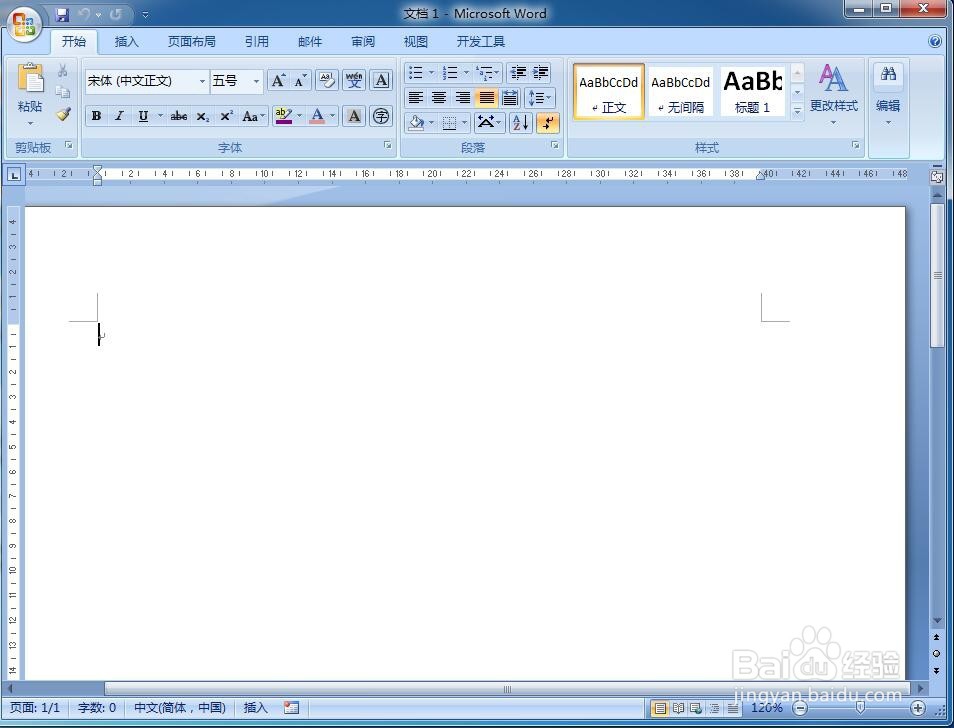954x728 pixels.
Task: Switch to the 页面布局 tab
Action: (x=192, y=41)
